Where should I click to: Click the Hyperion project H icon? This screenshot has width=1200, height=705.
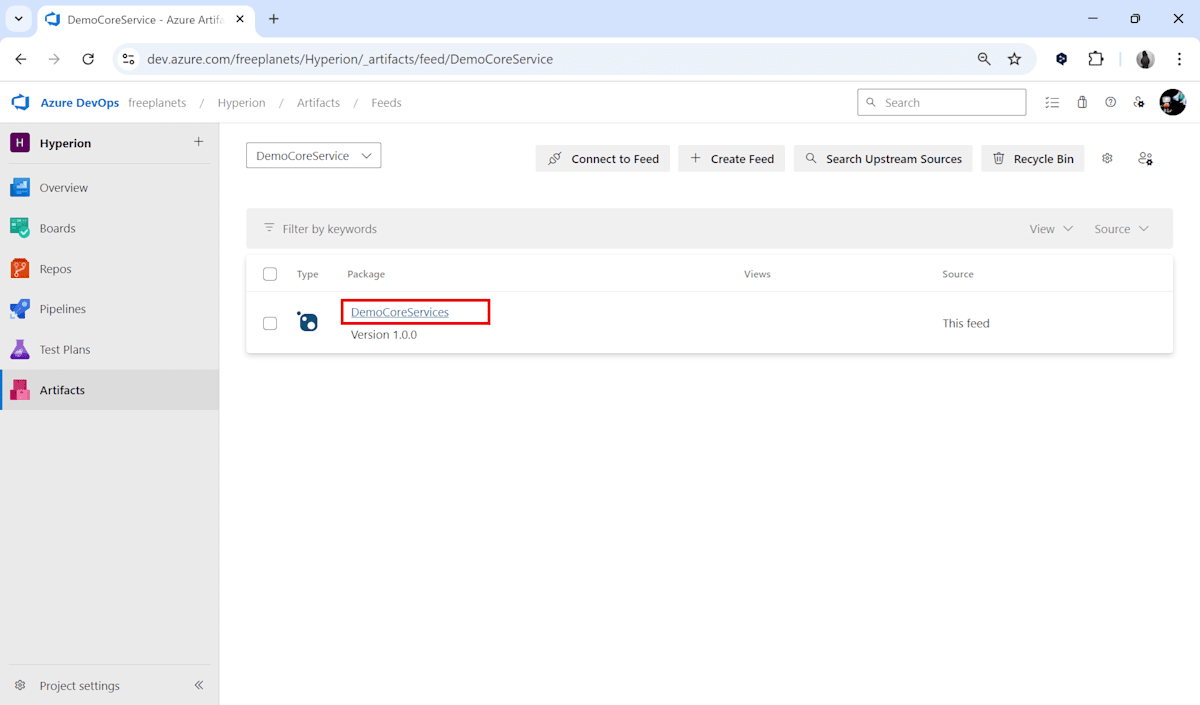tap(20, 143)
